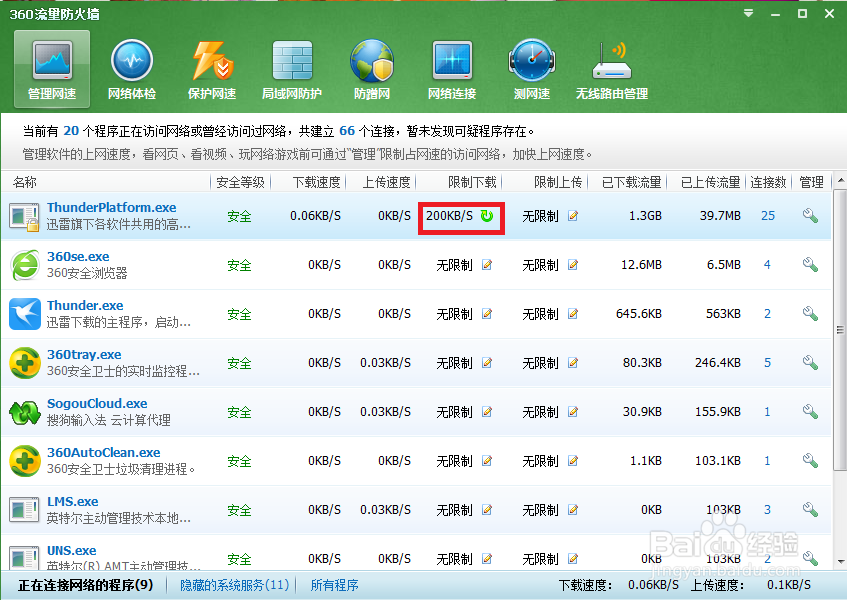
Task: Open the 网络连接 connections tool
Action: click(452, 70)
